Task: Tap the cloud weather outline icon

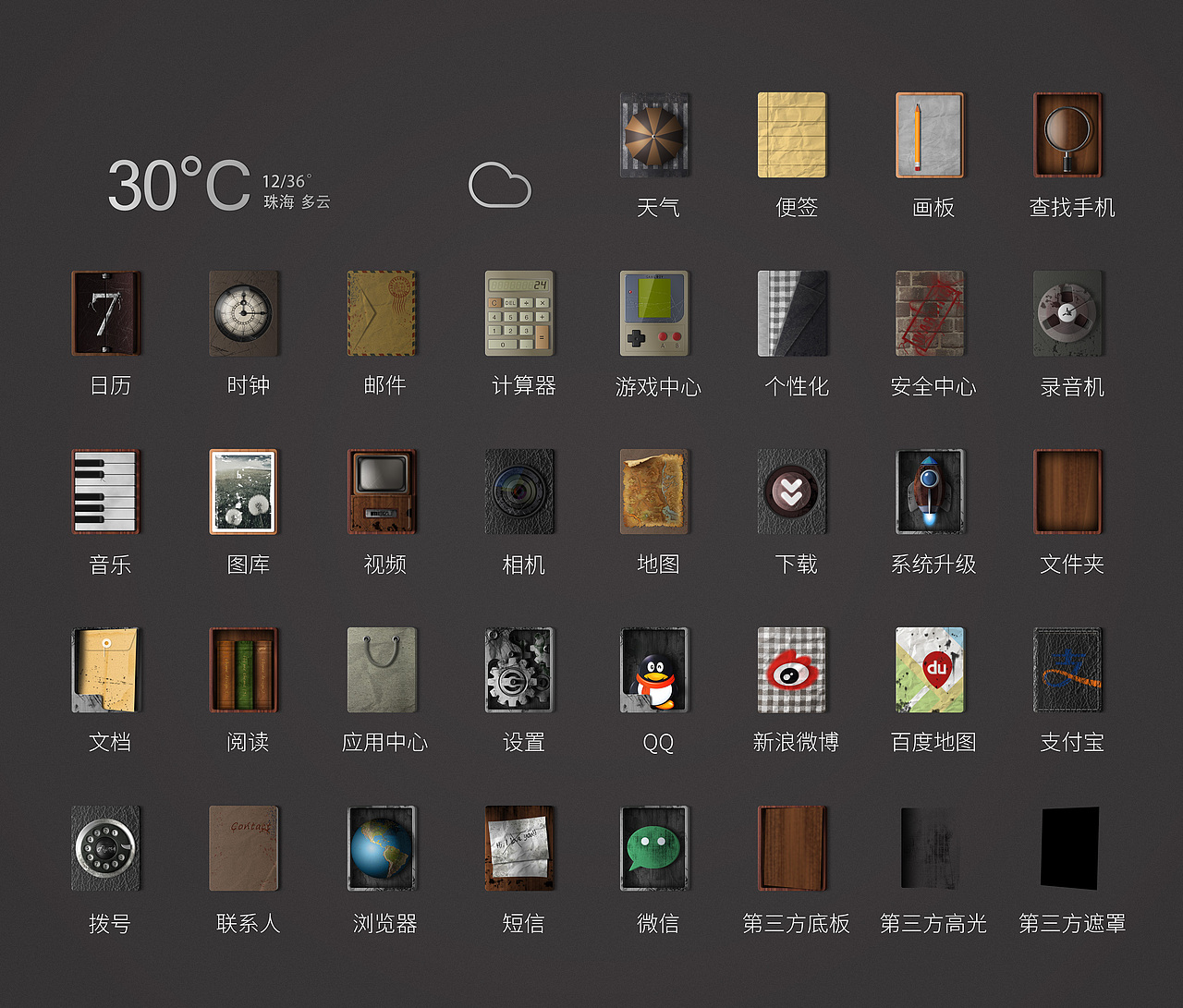Action: point(500,185)
